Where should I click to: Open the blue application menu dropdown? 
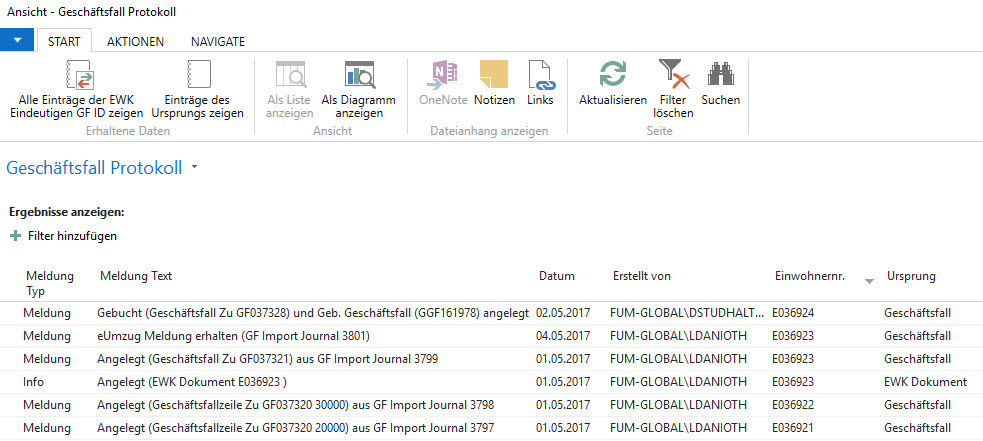[18, 41]
